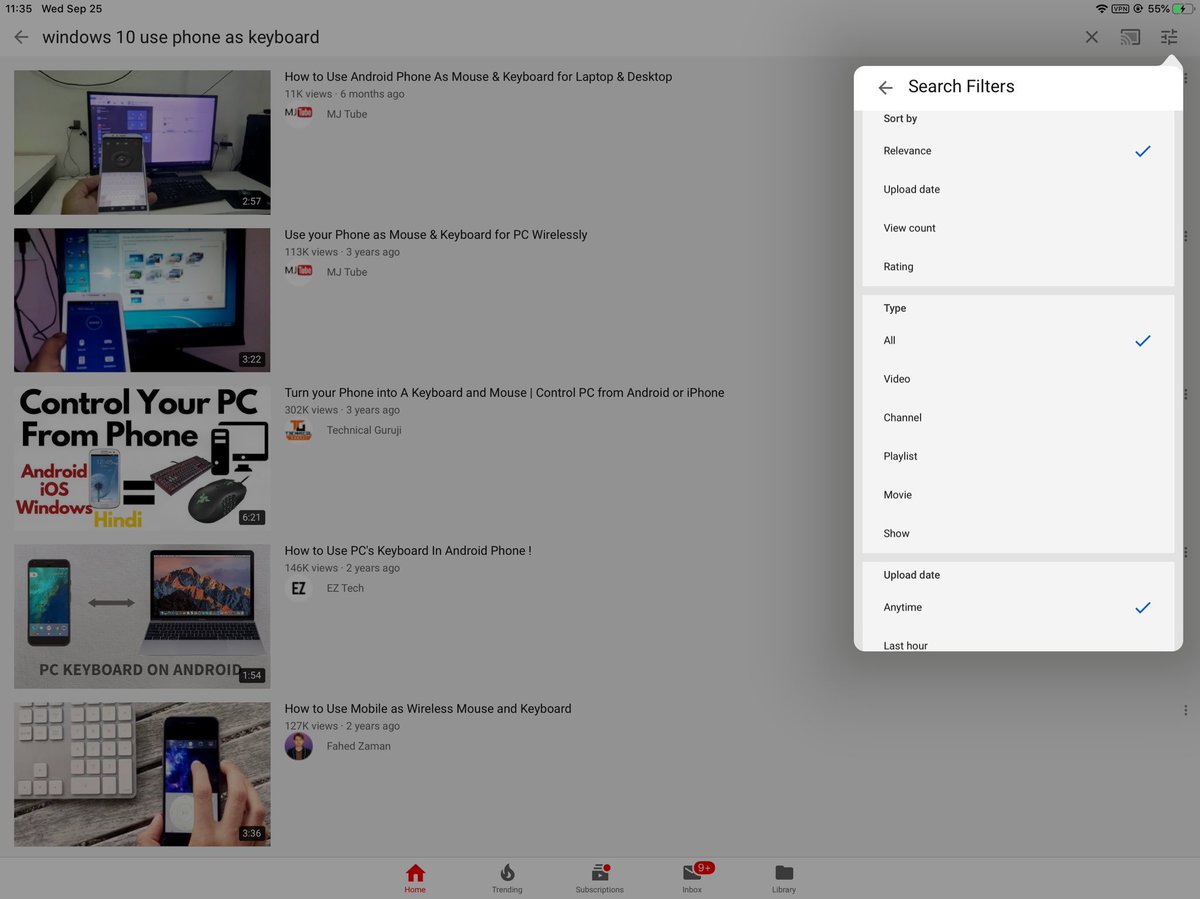Open the Cast to device icon
The image size is (1200, 899).
point(1130,37)
